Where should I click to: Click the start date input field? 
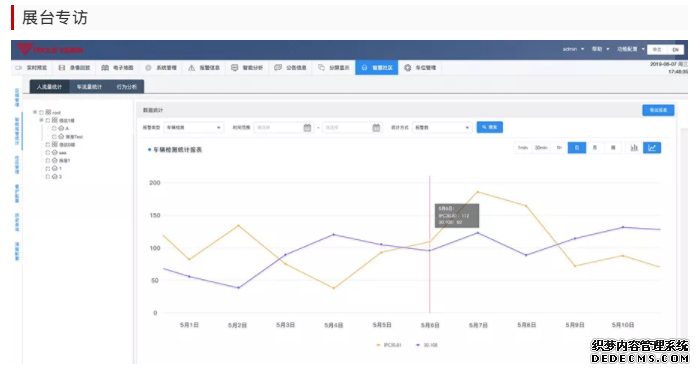(283, 128)
